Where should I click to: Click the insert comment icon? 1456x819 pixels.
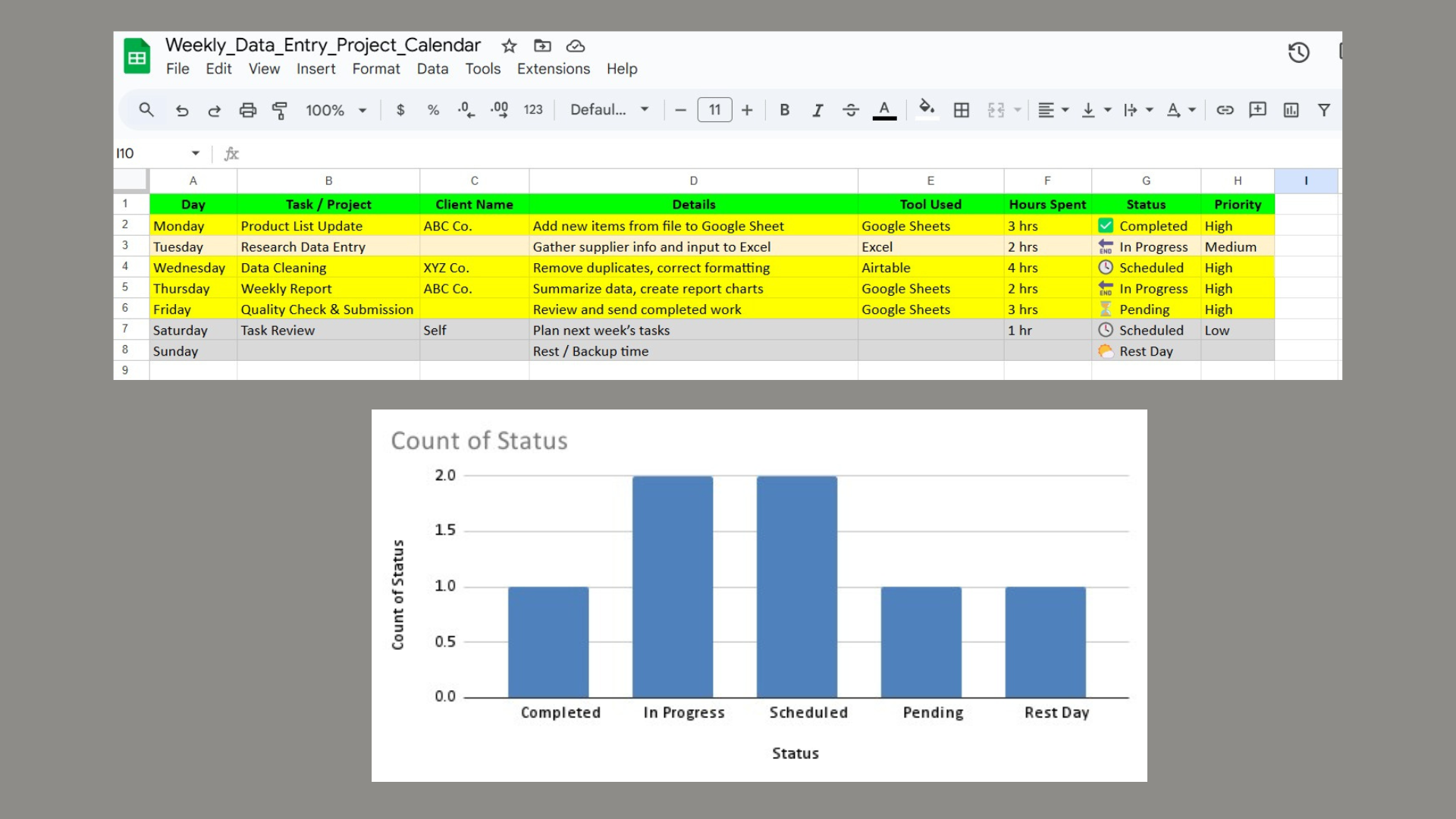click(1257, 111)
